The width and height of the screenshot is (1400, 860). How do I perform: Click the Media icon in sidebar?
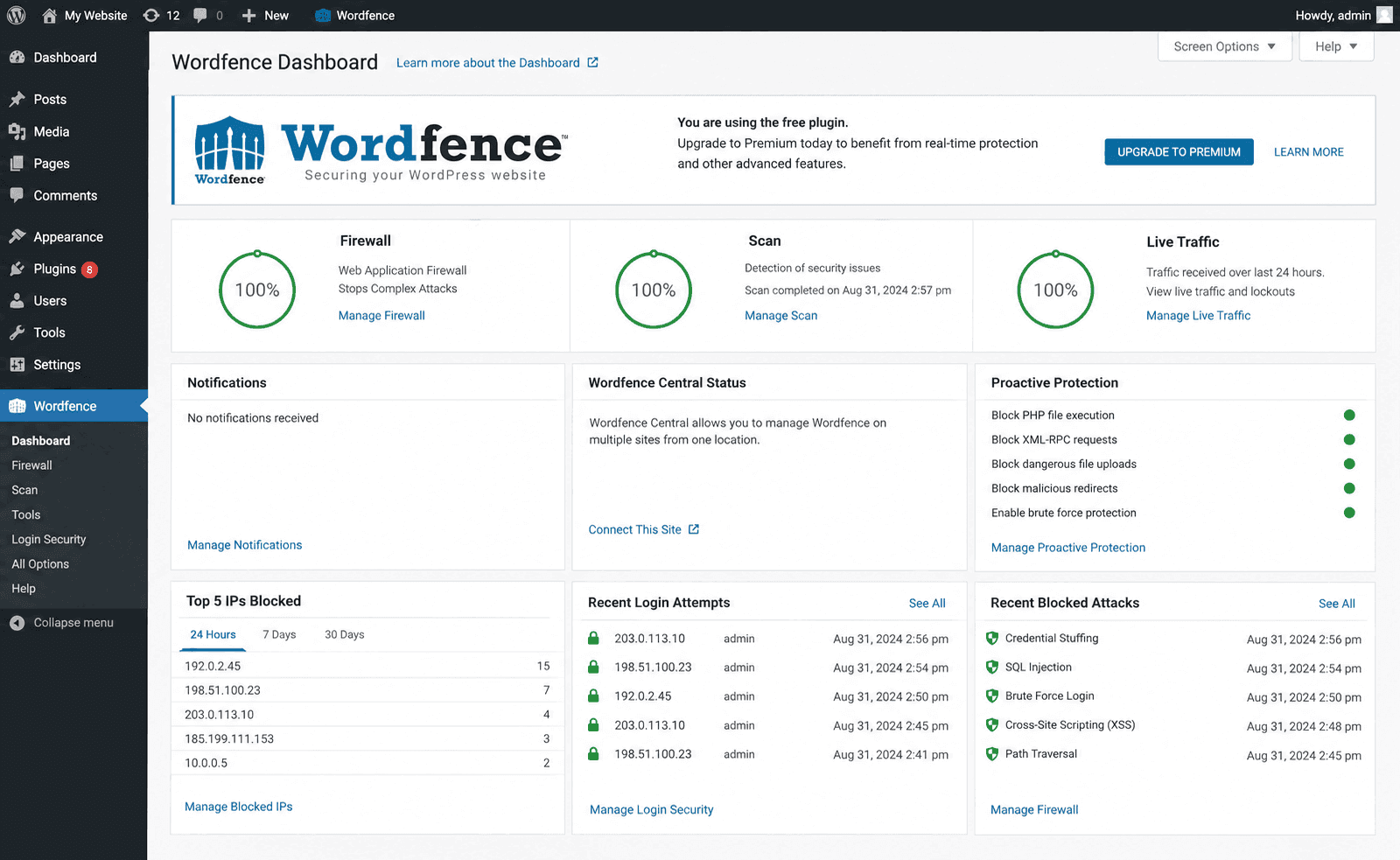pyautogui.click(x=17, y=131)
